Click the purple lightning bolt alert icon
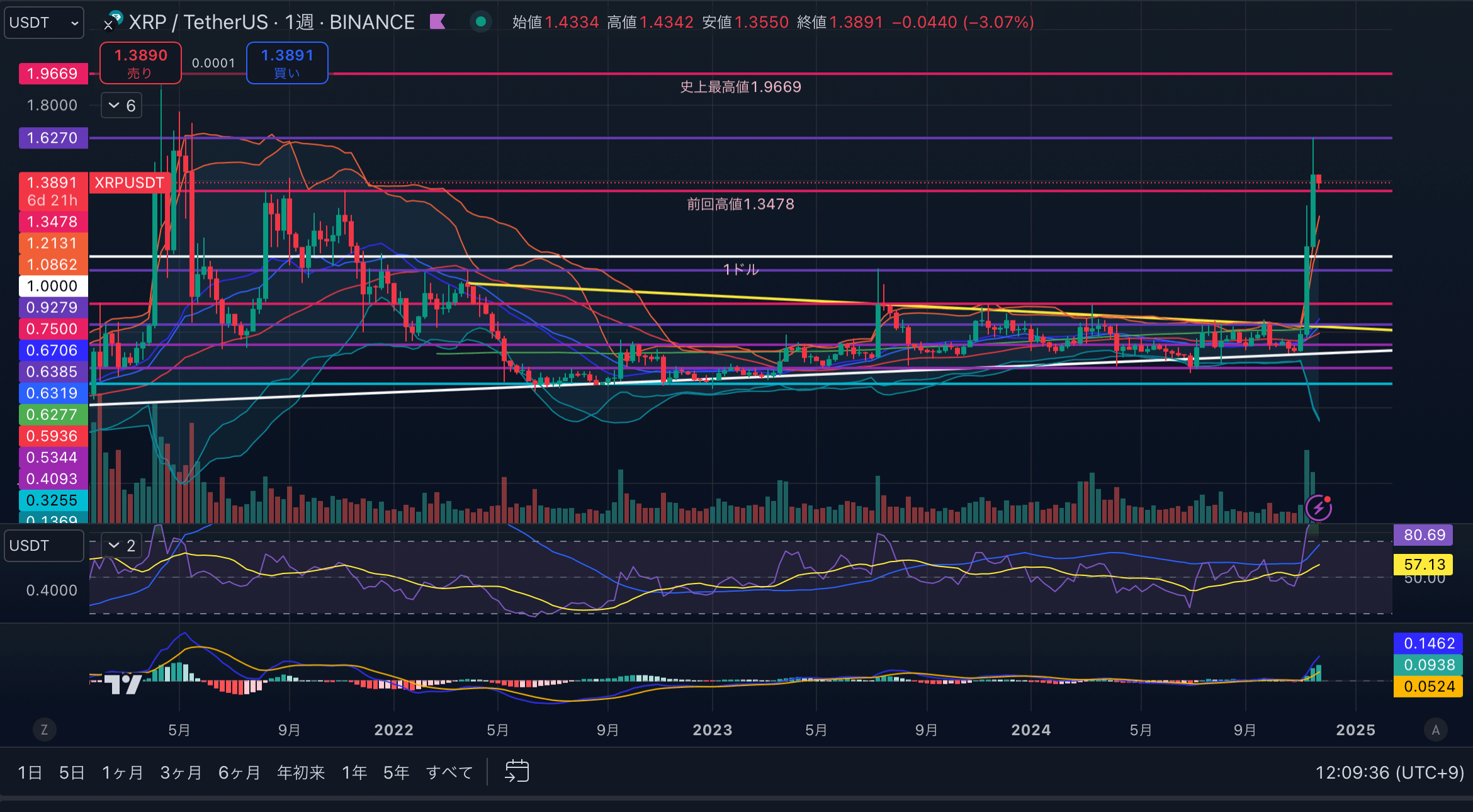The image size is (1473, 812). (1319, 508)
